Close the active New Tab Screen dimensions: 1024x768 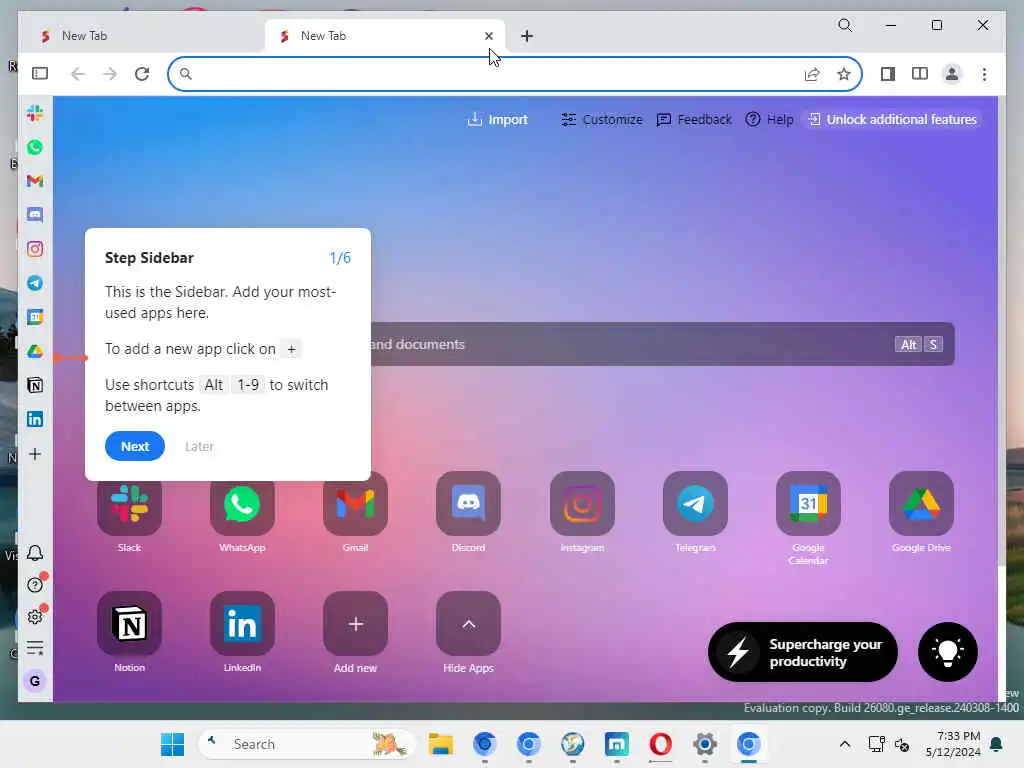[x=488, y=36]
